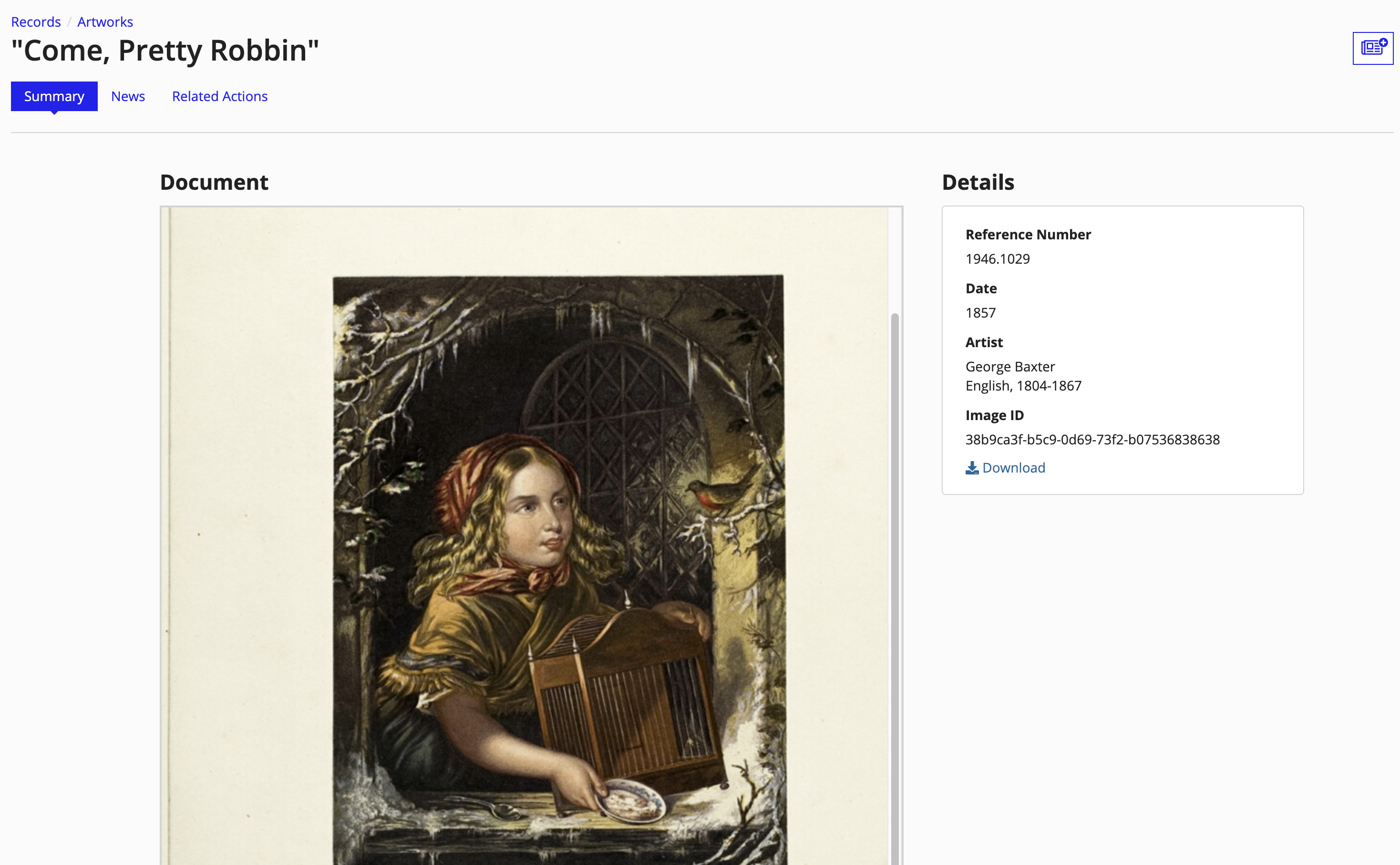1400x865 pixels.
Task: Open the Related Actions tab
Action: [220, 96]
